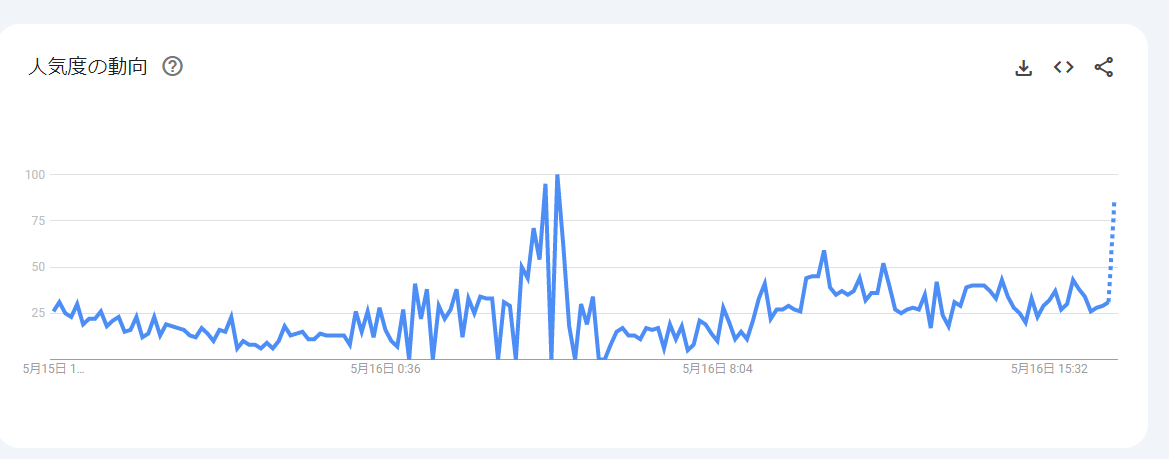Click the zero dip between the two tallest peaks
The height and width of the screenshot is (459, 1169).
551,357
